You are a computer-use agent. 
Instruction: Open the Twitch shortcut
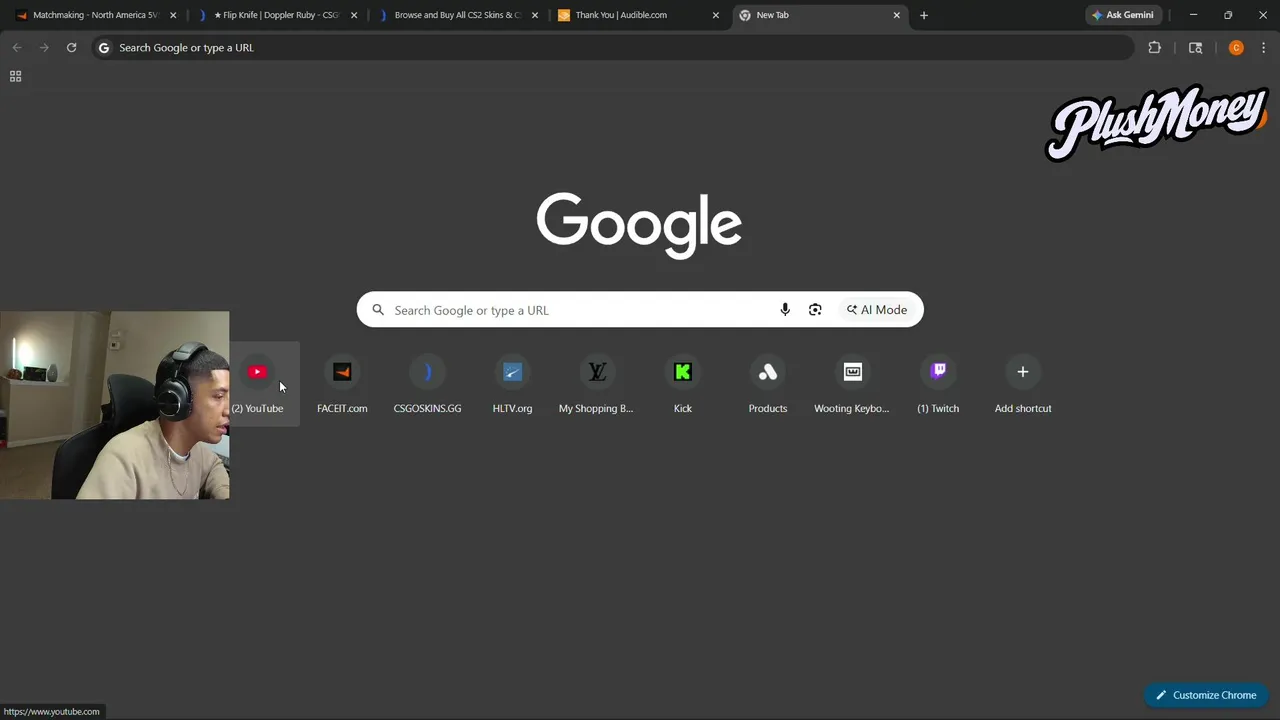coord(938,384)
